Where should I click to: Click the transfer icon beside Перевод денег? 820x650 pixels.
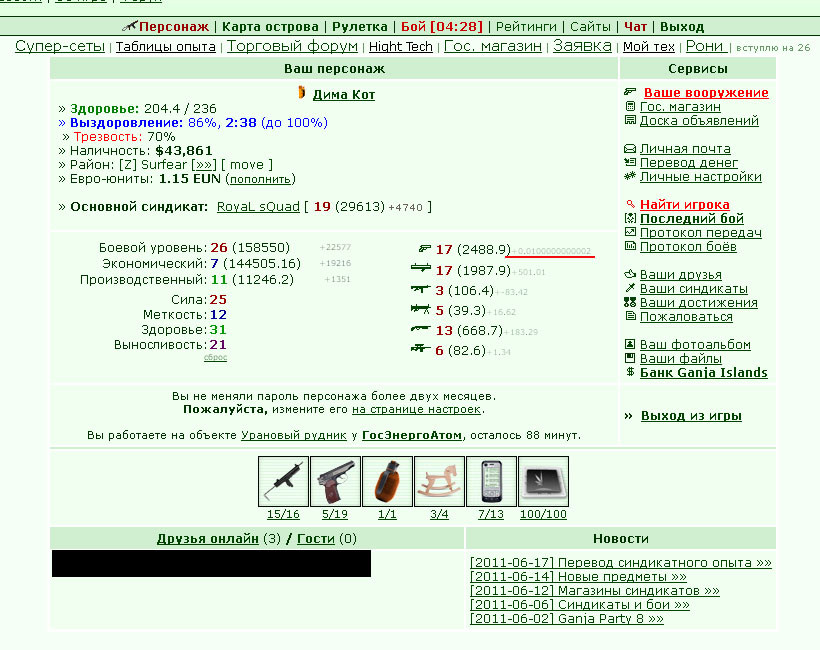coord(630,162)
